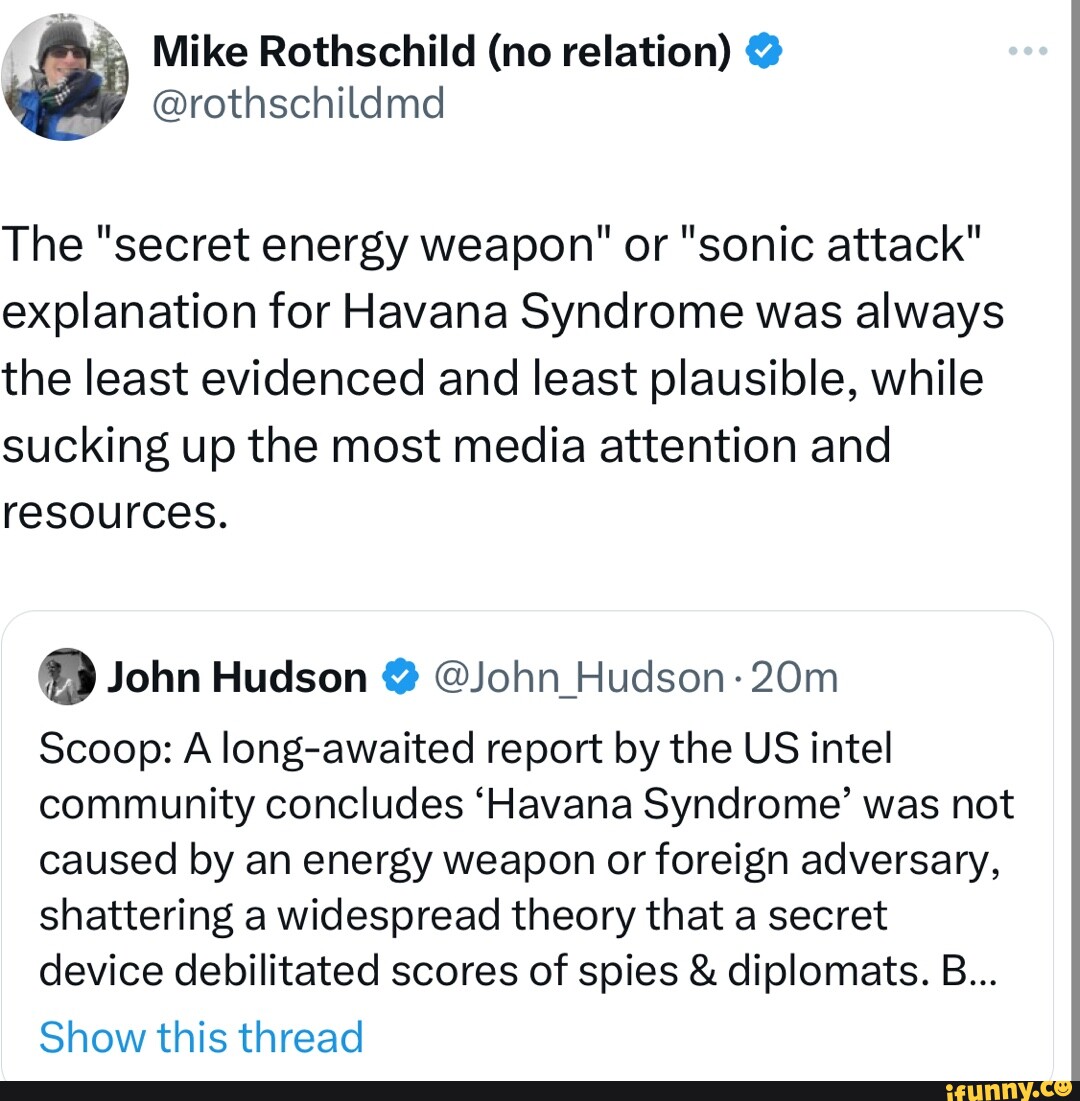Image resolution: width=1080 pixels, height=1101 pixels.
Task: Click the John Hudson display name
Action: (237, 678)
